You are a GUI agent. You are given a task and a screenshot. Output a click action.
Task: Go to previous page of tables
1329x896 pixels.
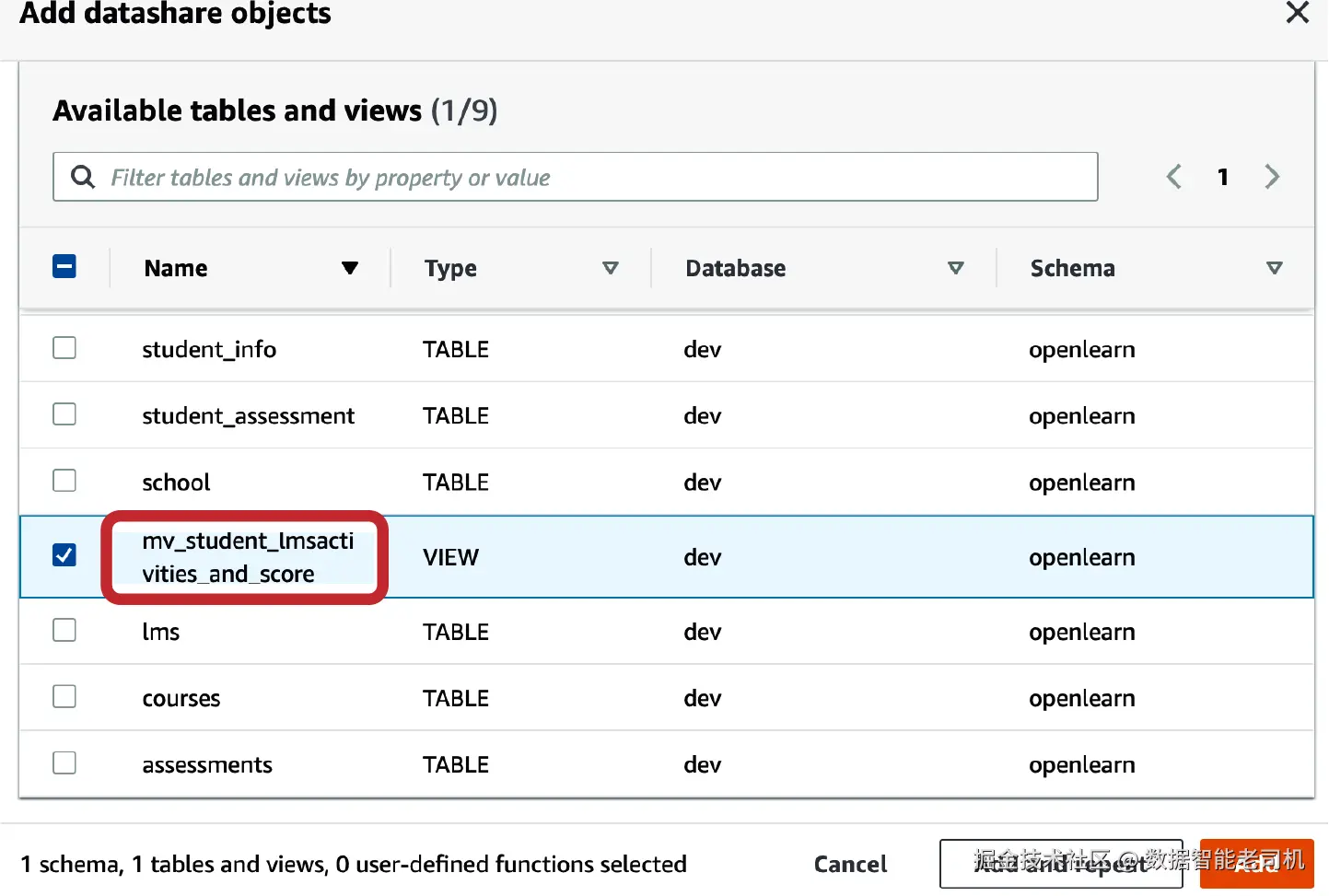[x=1174, y=177]
